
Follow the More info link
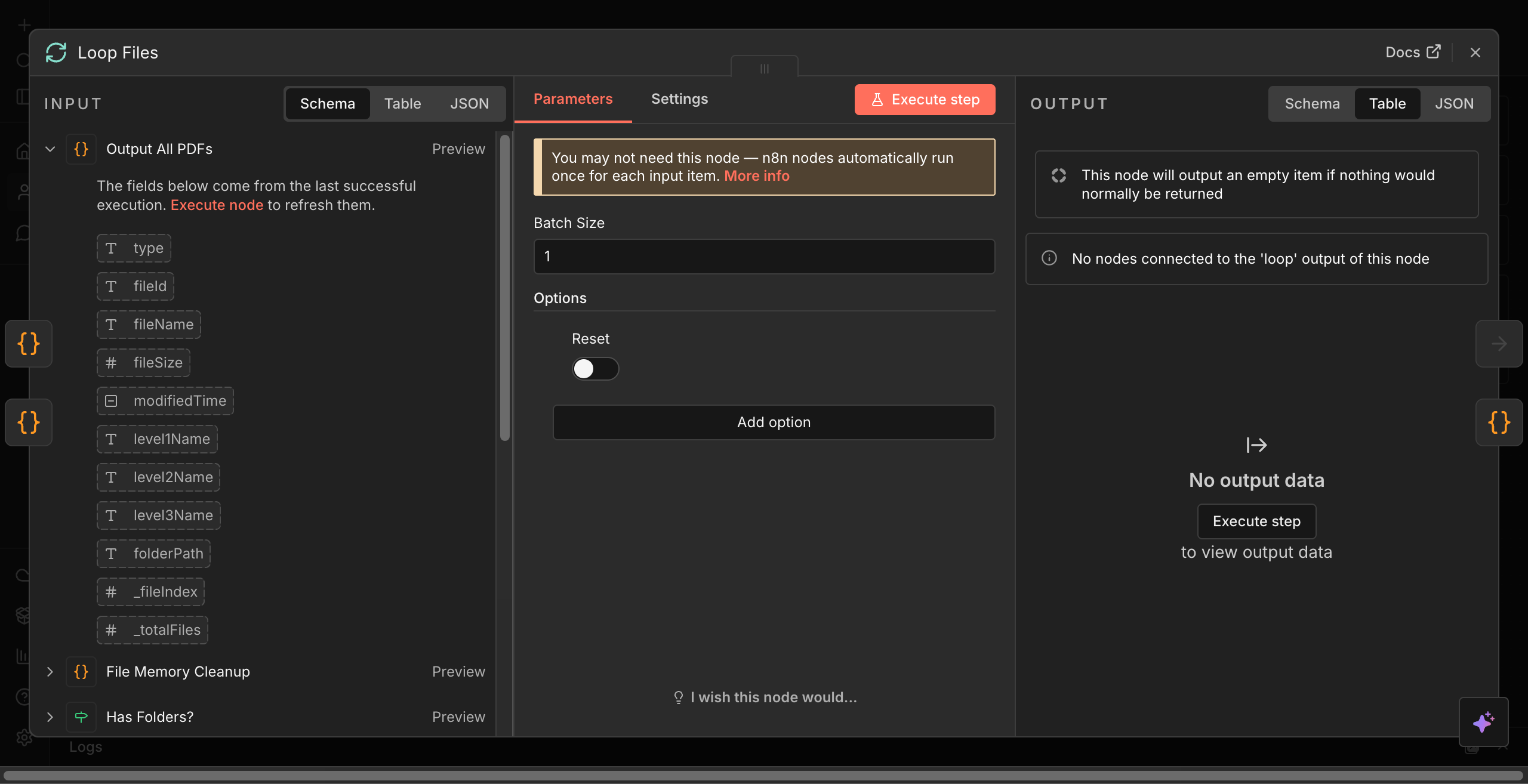click(756, 176)
